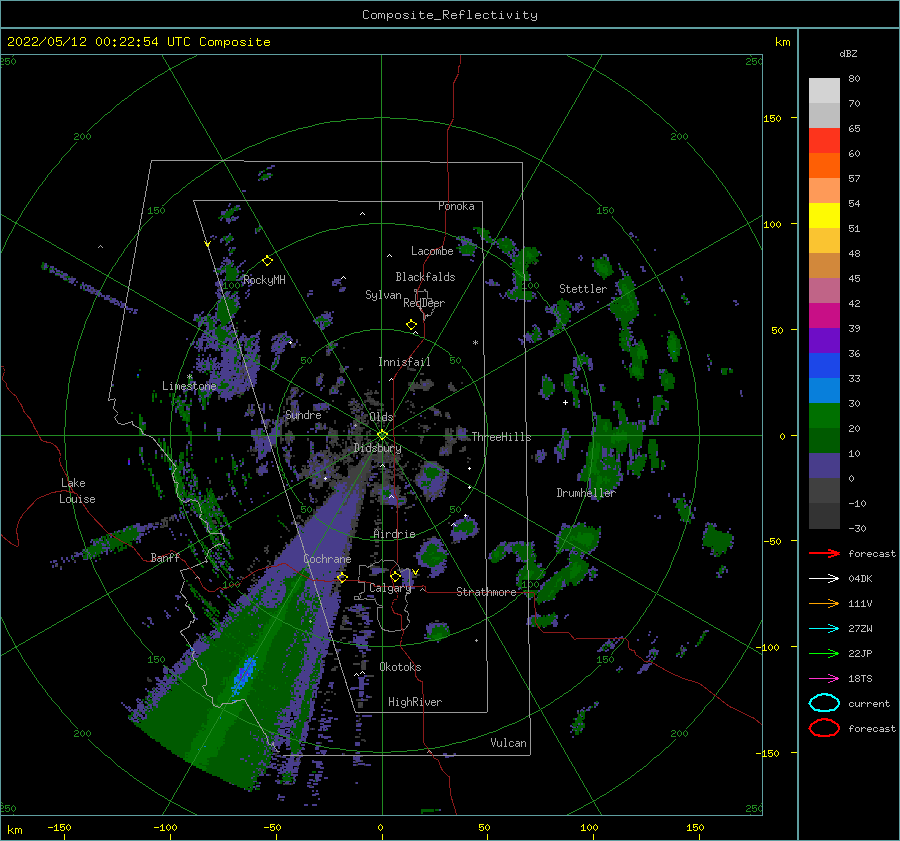900x841 pixels.
Task: Click the Vulcan city label
Action: click(x=509, y=743)
